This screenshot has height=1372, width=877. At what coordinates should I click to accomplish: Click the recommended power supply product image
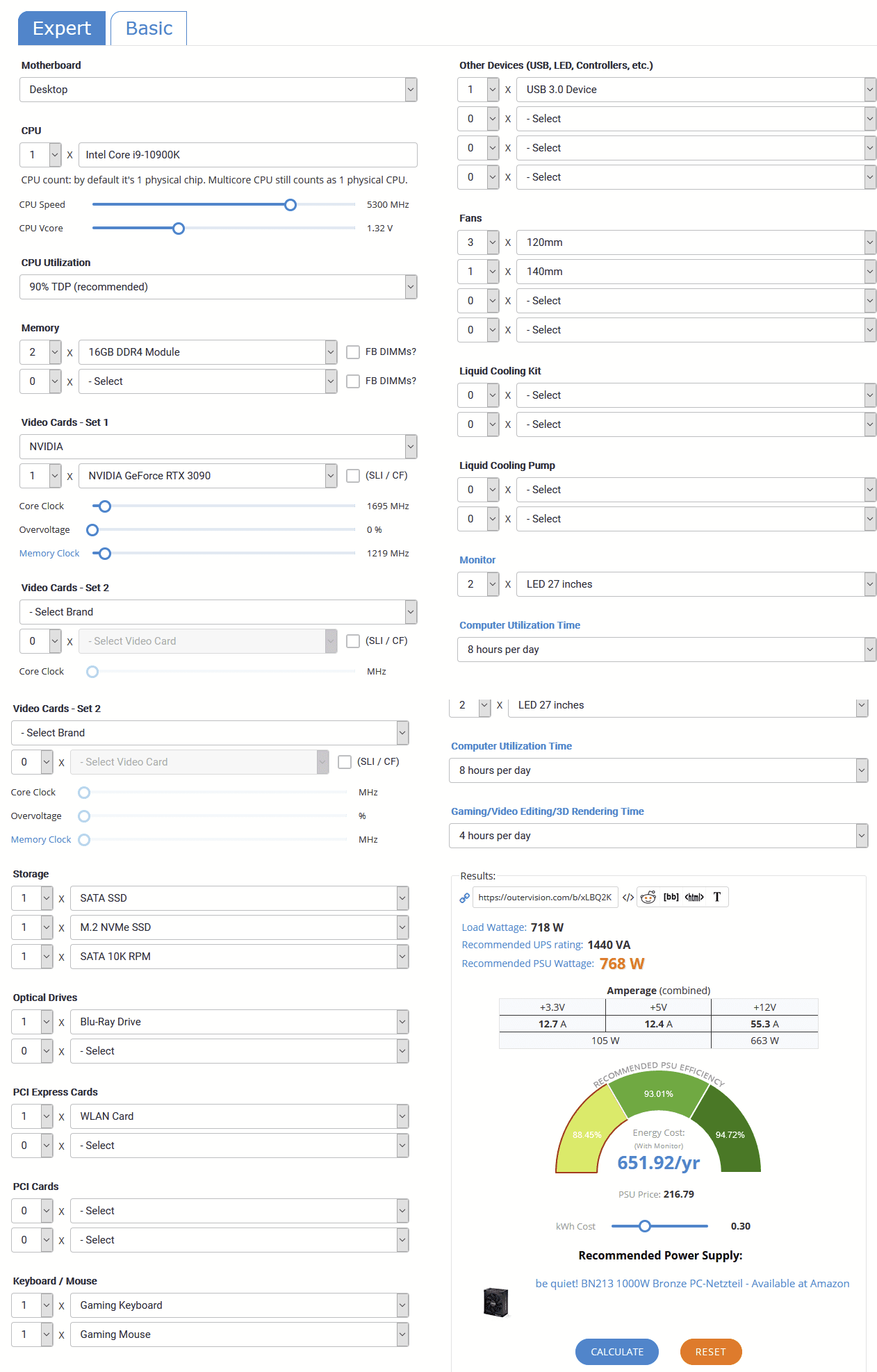pyautogui.click(x=496, y=1302)
